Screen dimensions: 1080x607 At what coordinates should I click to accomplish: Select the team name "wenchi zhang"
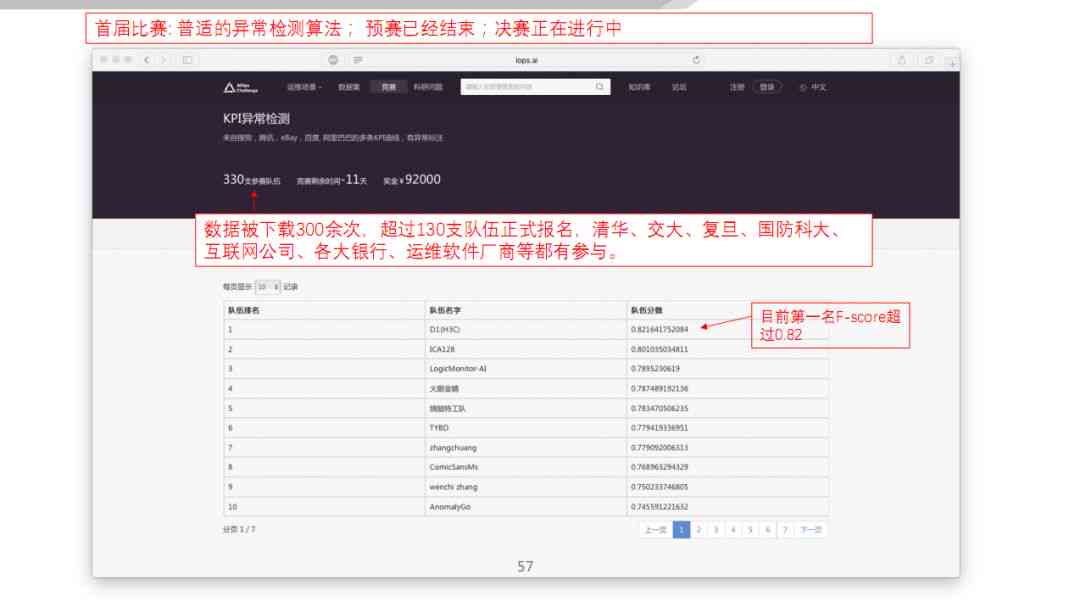(x=453, y=487)
